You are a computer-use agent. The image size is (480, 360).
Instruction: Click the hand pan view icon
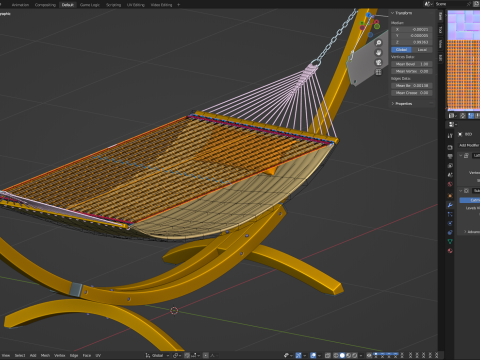pyautogui.click(x=378, y=53)
